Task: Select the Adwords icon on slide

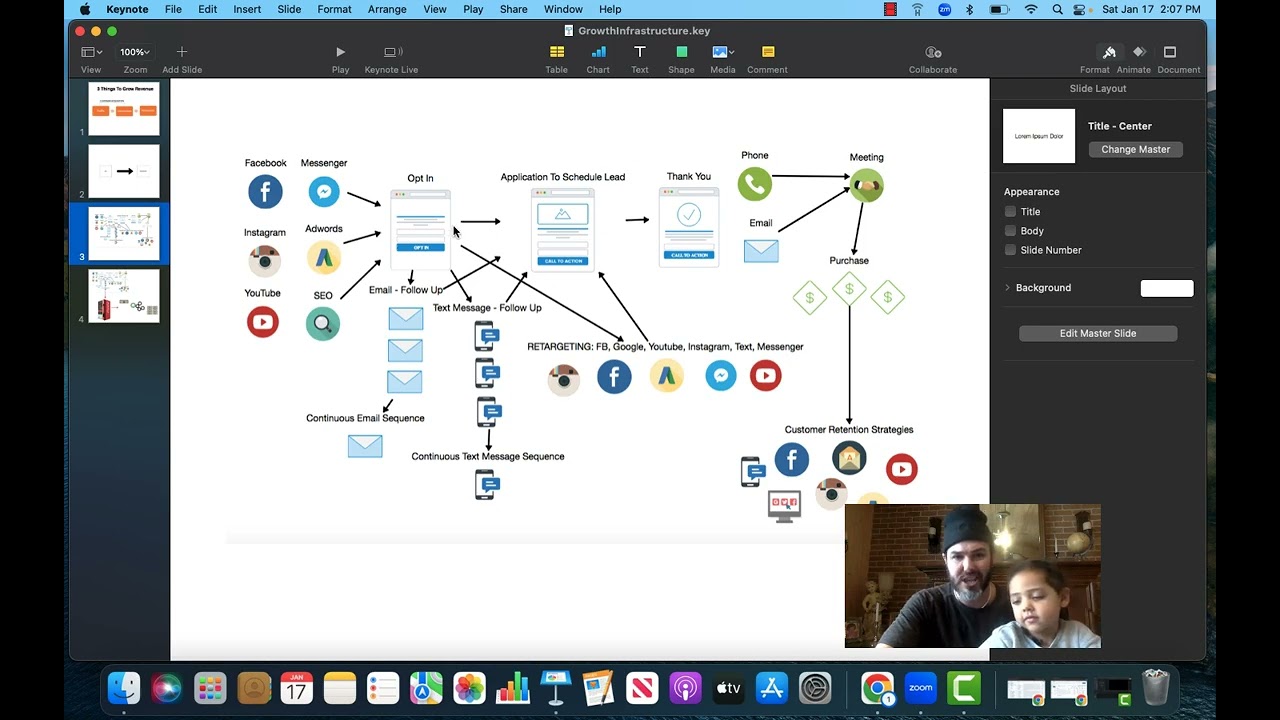Action: click(324, 258)
